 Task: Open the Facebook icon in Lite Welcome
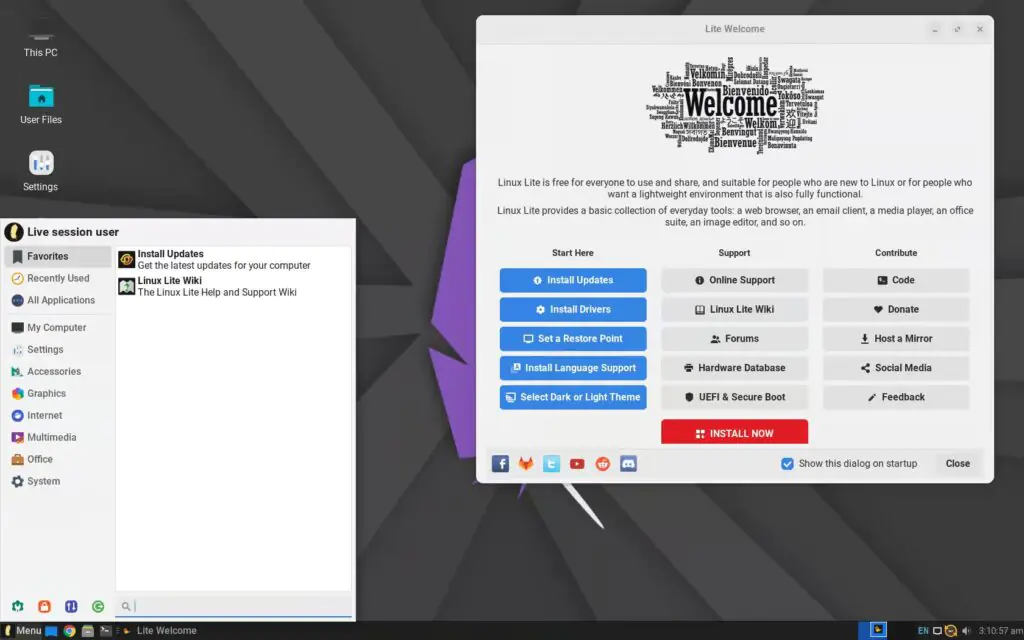(500, 464)
